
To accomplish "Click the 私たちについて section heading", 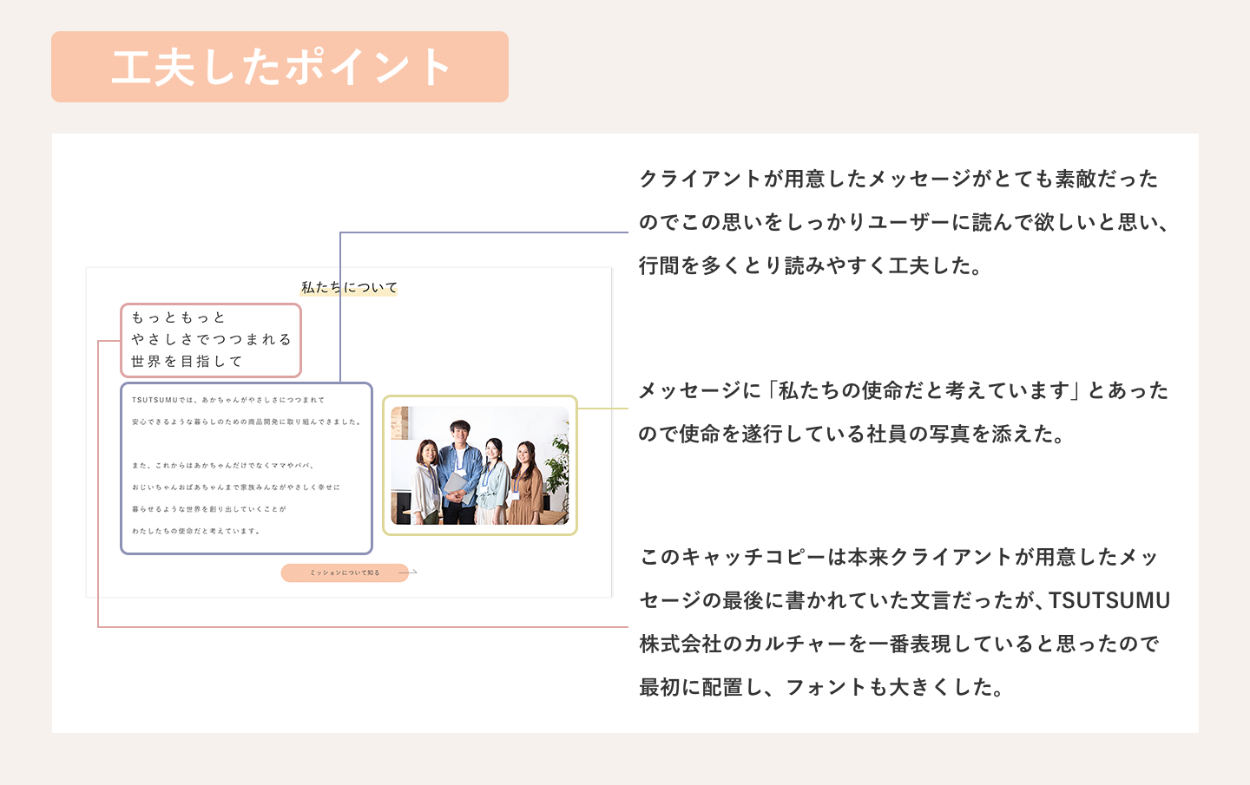I will tap(349, 287).
